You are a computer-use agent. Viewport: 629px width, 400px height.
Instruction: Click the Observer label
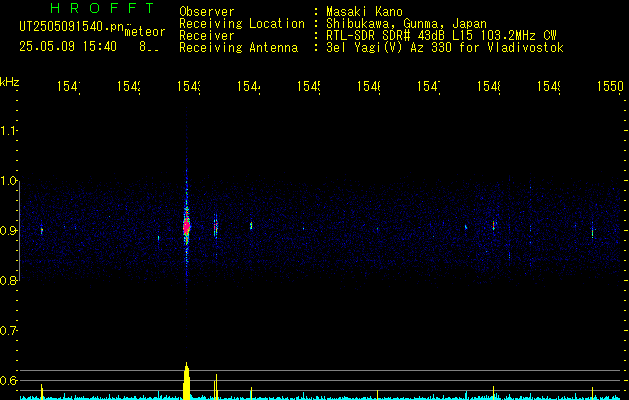[x=207, y=12]
